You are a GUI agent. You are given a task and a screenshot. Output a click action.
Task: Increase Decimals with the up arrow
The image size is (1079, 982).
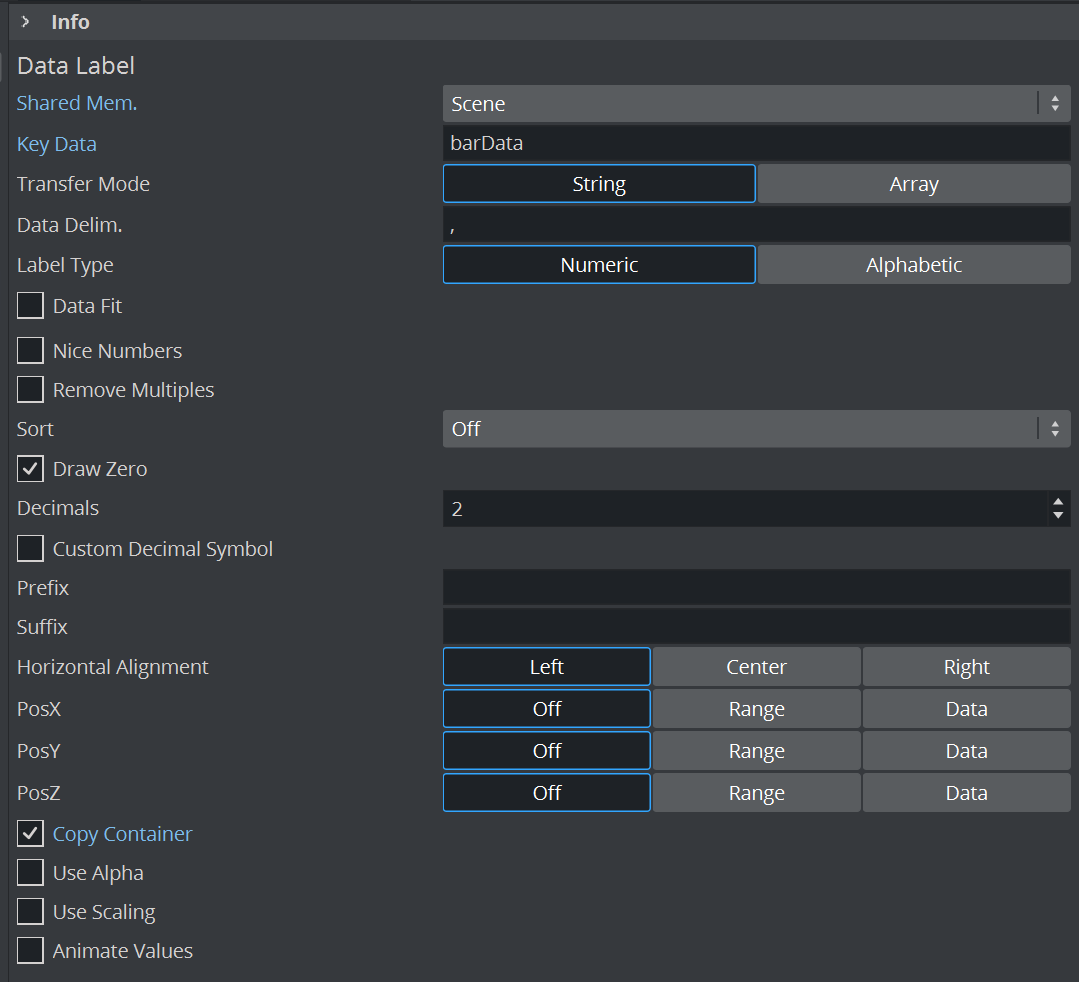click(1058, 502)
